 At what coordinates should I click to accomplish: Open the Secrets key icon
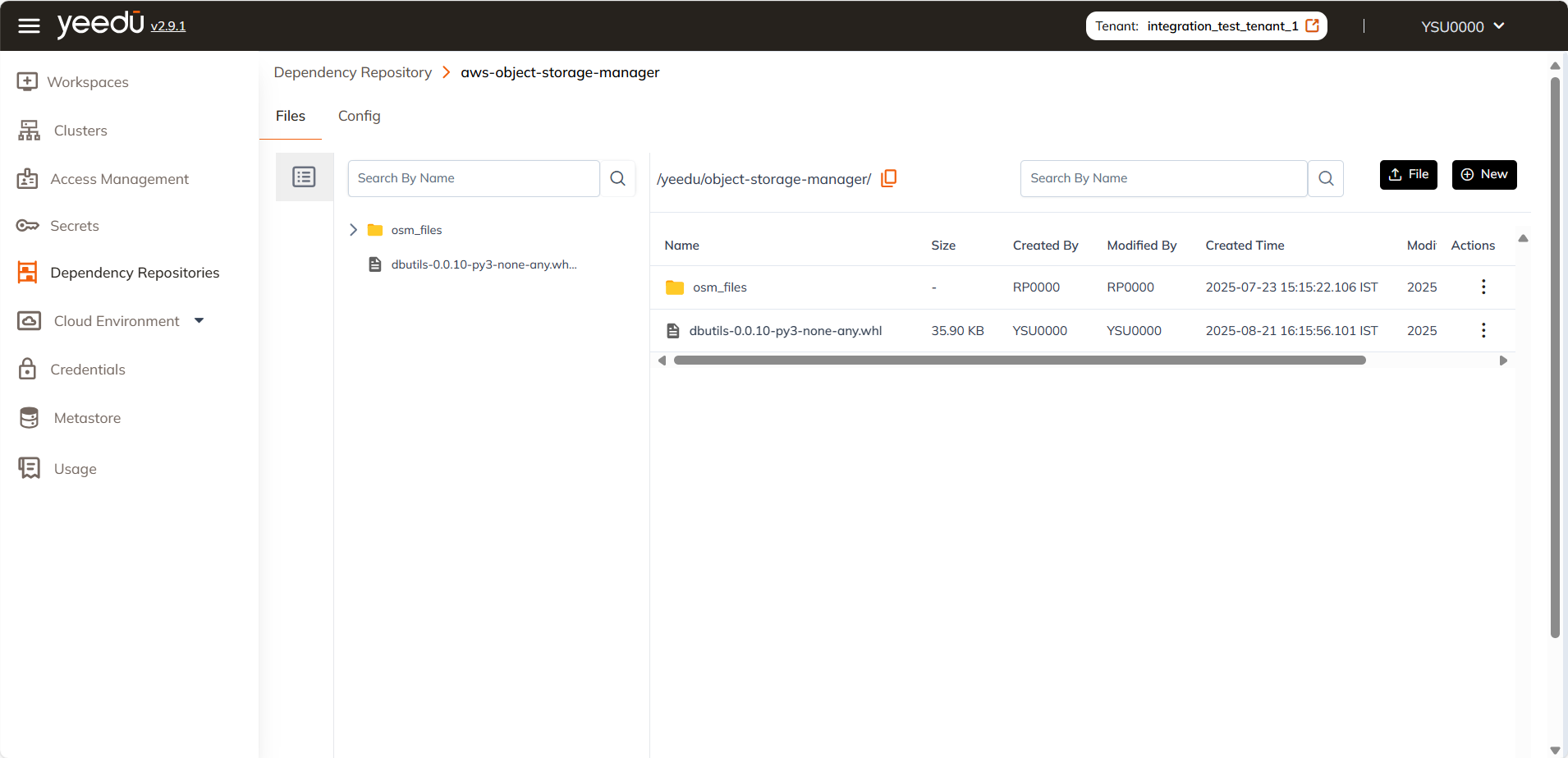coord(27,226)
